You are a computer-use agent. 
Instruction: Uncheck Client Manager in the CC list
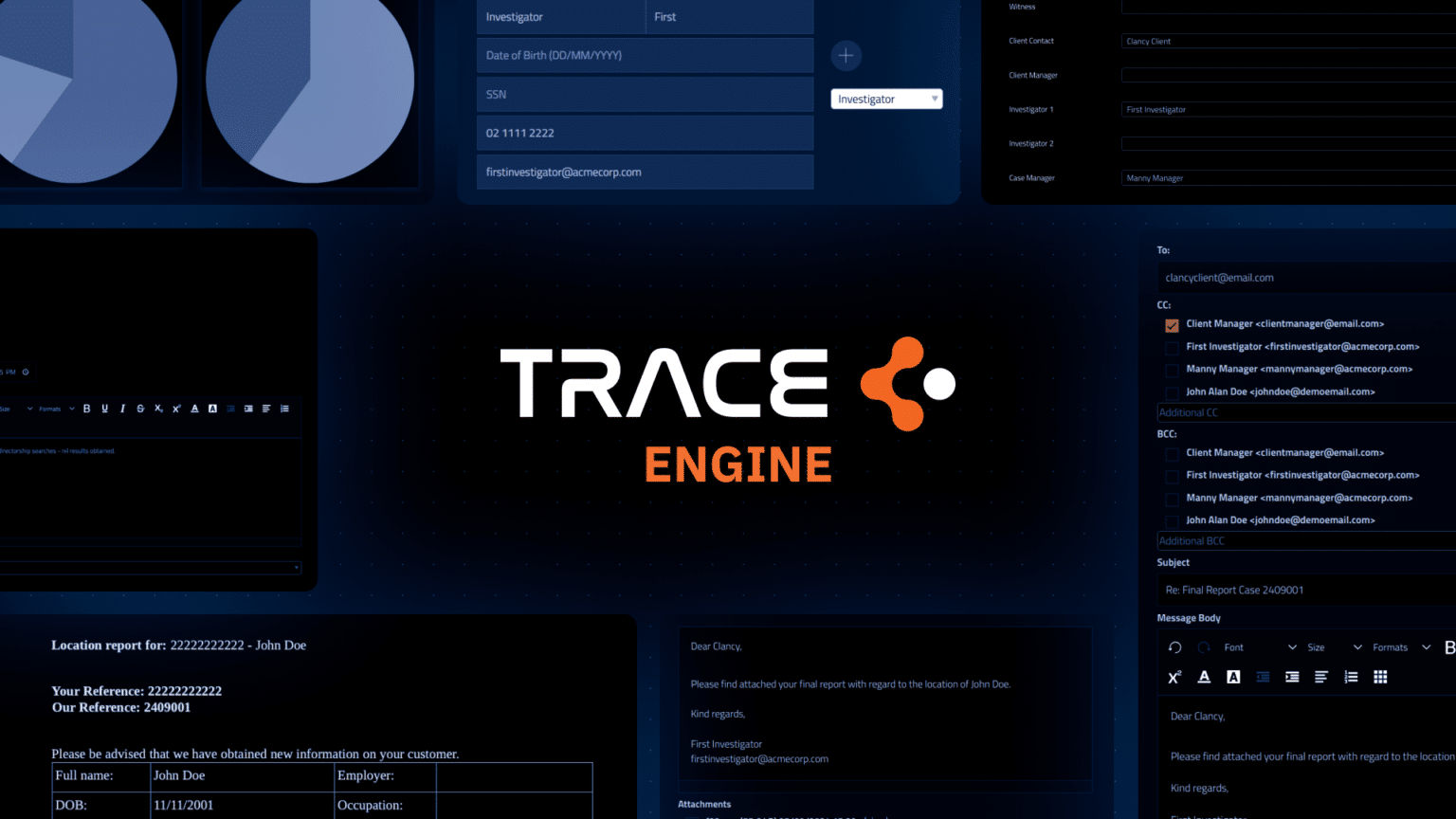[1172, 325]
